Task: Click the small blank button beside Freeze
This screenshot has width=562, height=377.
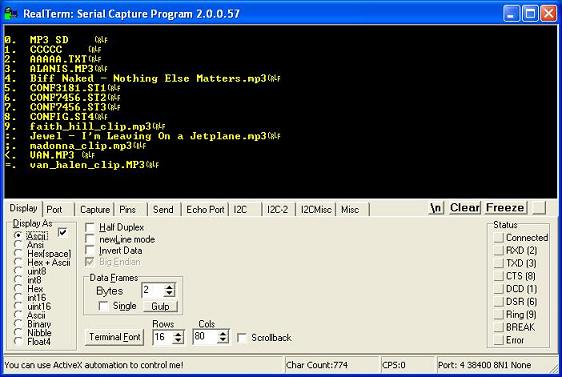Action: tap(539, 208)
